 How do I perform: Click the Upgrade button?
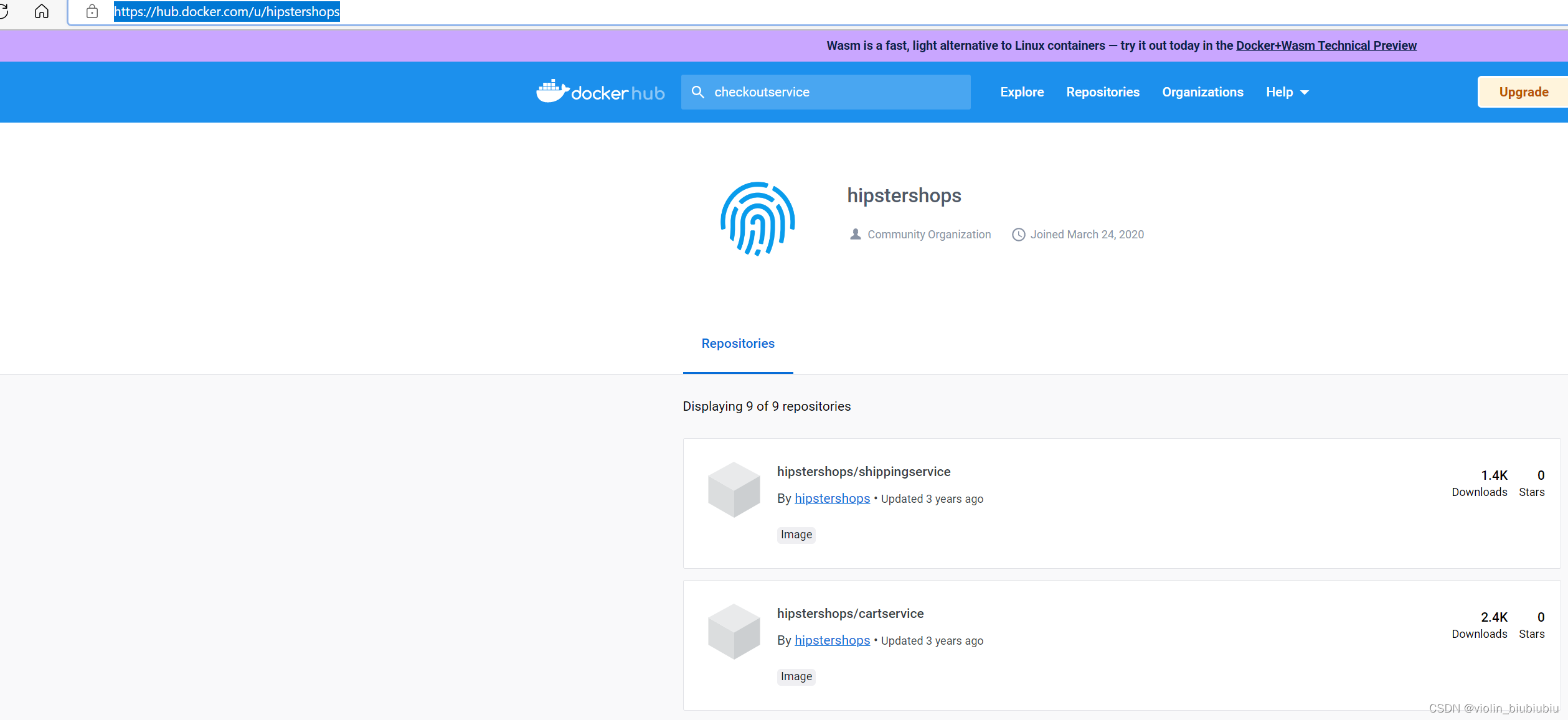click(1523, 91)
